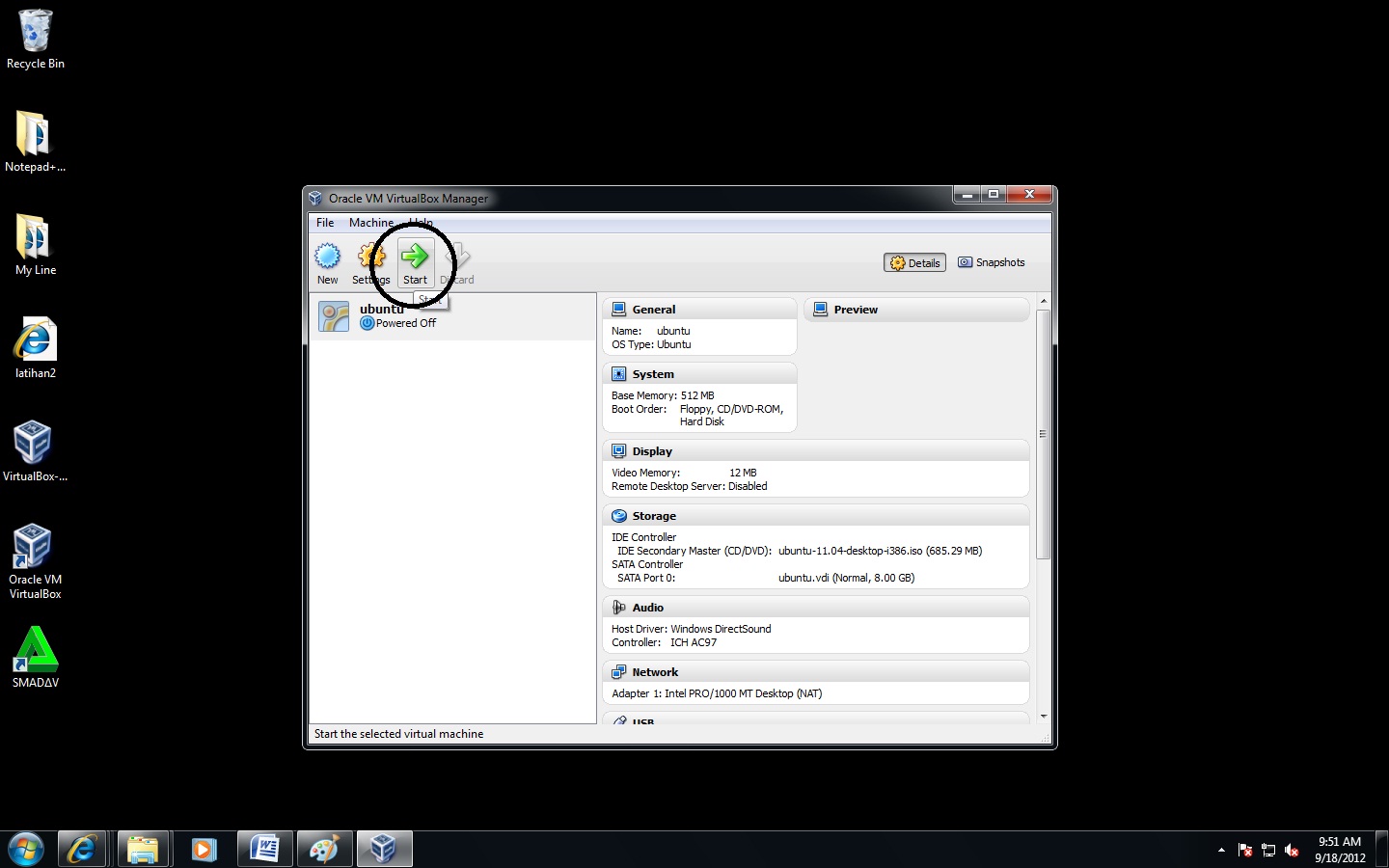Click the Action Center flag tray icon
Viewport: 1389px width, 868px height.
click(x=1245, y=850)
